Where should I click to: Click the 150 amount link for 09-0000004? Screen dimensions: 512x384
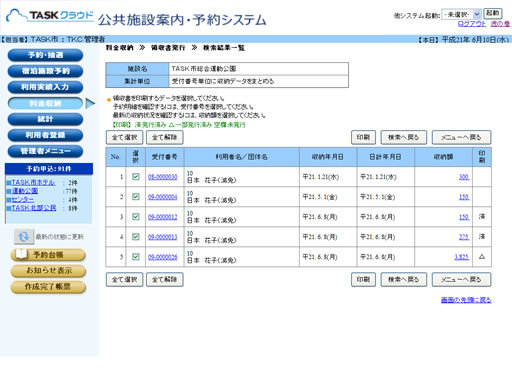(464, 197)
